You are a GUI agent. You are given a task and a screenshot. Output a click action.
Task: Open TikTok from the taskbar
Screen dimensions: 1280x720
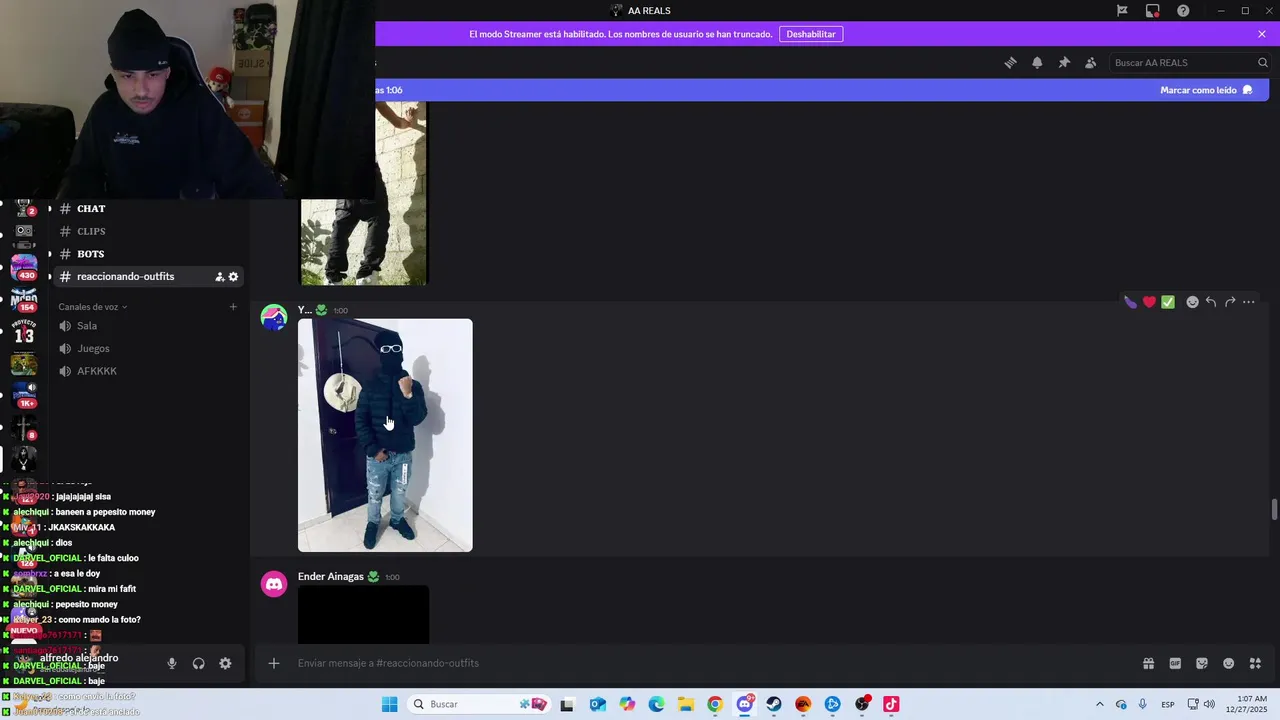tap(891, 704)
